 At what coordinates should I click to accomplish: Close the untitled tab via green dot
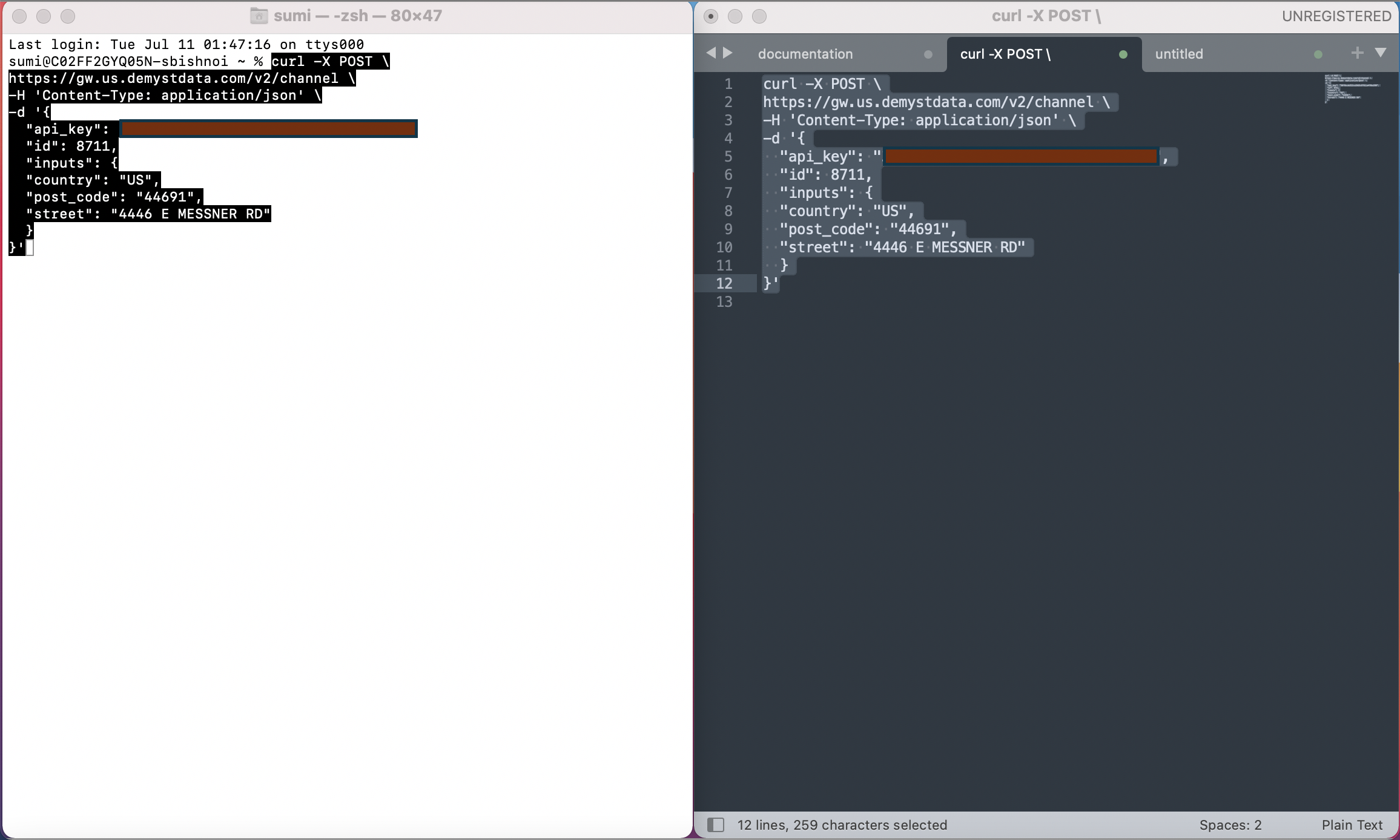coord(1318,54)
